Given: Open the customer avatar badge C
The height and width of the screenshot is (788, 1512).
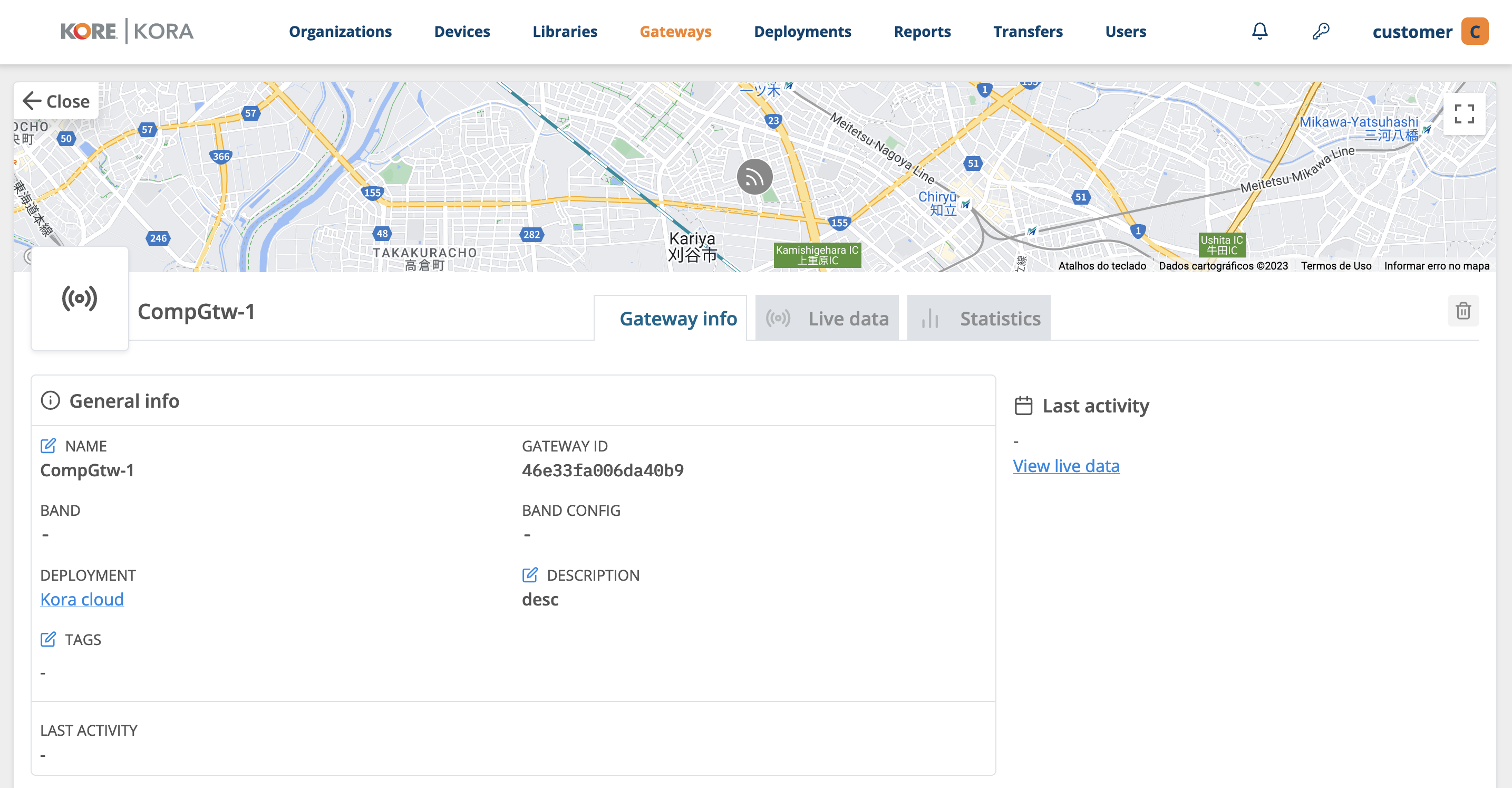Looking at the screenshot, I should coord(1475,31).
